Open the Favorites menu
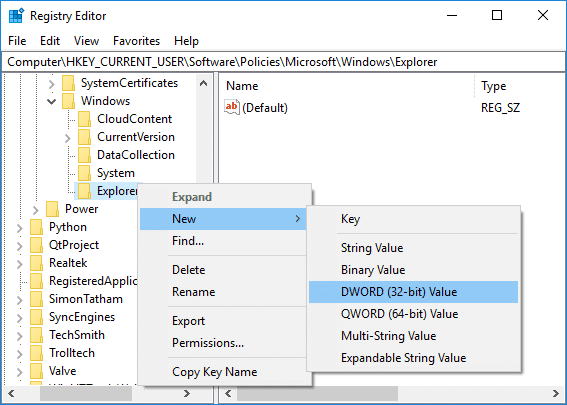This screenshot has height=405, width=567. coord(136,41)
